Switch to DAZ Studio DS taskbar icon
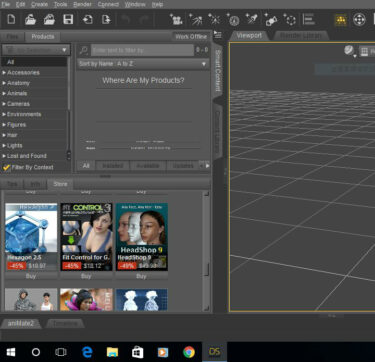This screenshot has height=362, width=375. coord(214,352)
